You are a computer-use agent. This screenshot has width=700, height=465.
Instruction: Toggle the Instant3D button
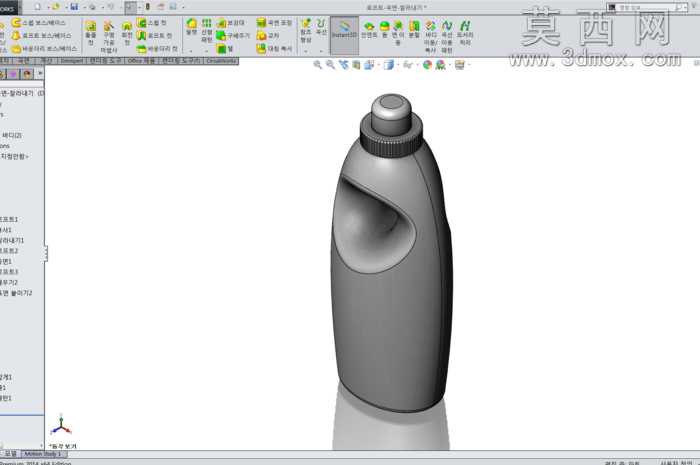coord(345,35)
